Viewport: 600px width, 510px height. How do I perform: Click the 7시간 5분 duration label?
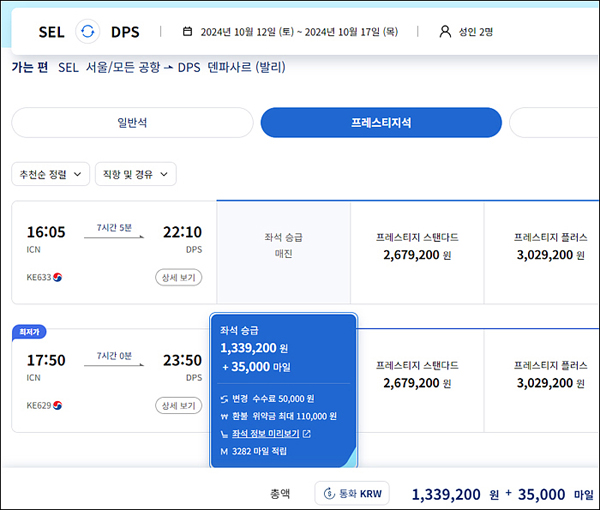click(114, 228)
